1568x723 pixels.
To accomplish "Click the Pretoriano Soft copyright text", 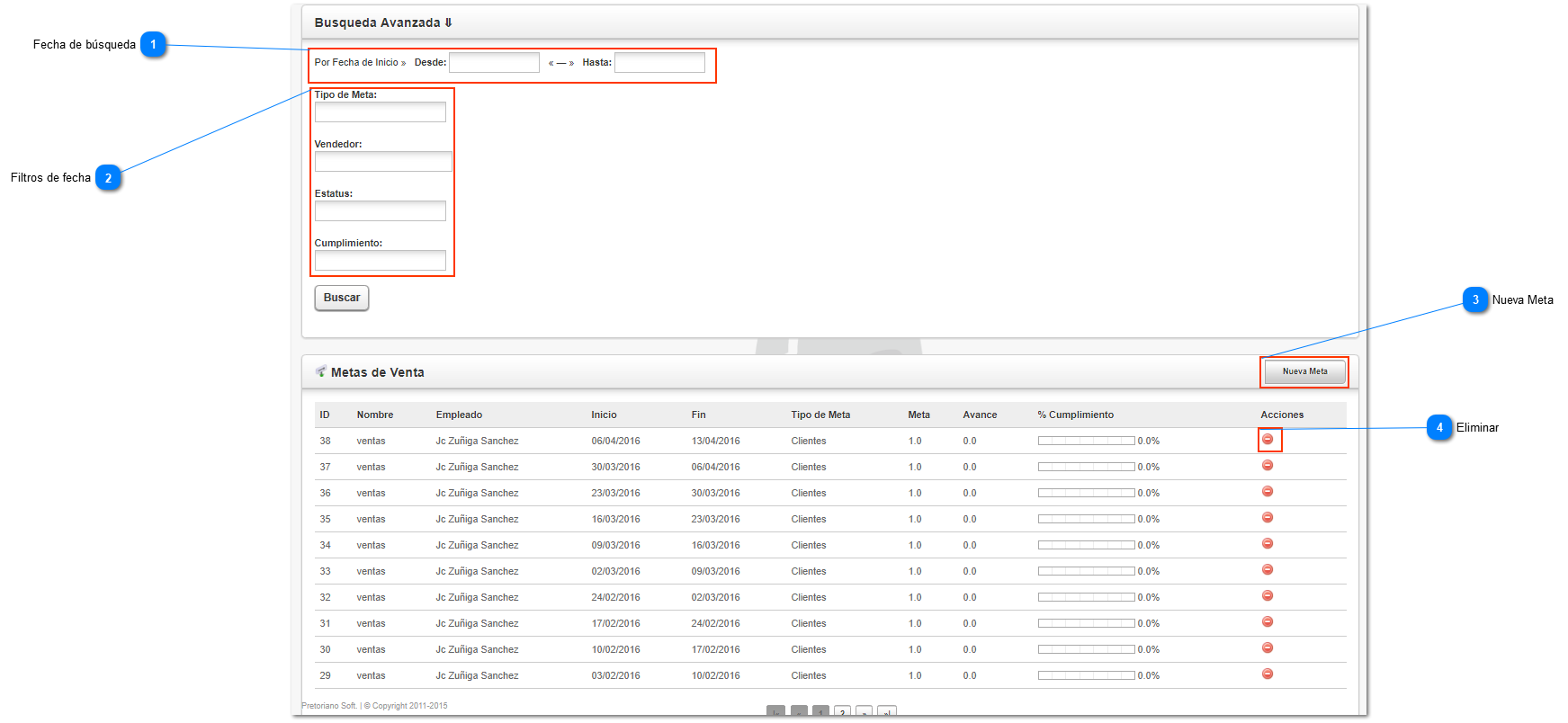I will pyautogui.click(x=374, y=706).
